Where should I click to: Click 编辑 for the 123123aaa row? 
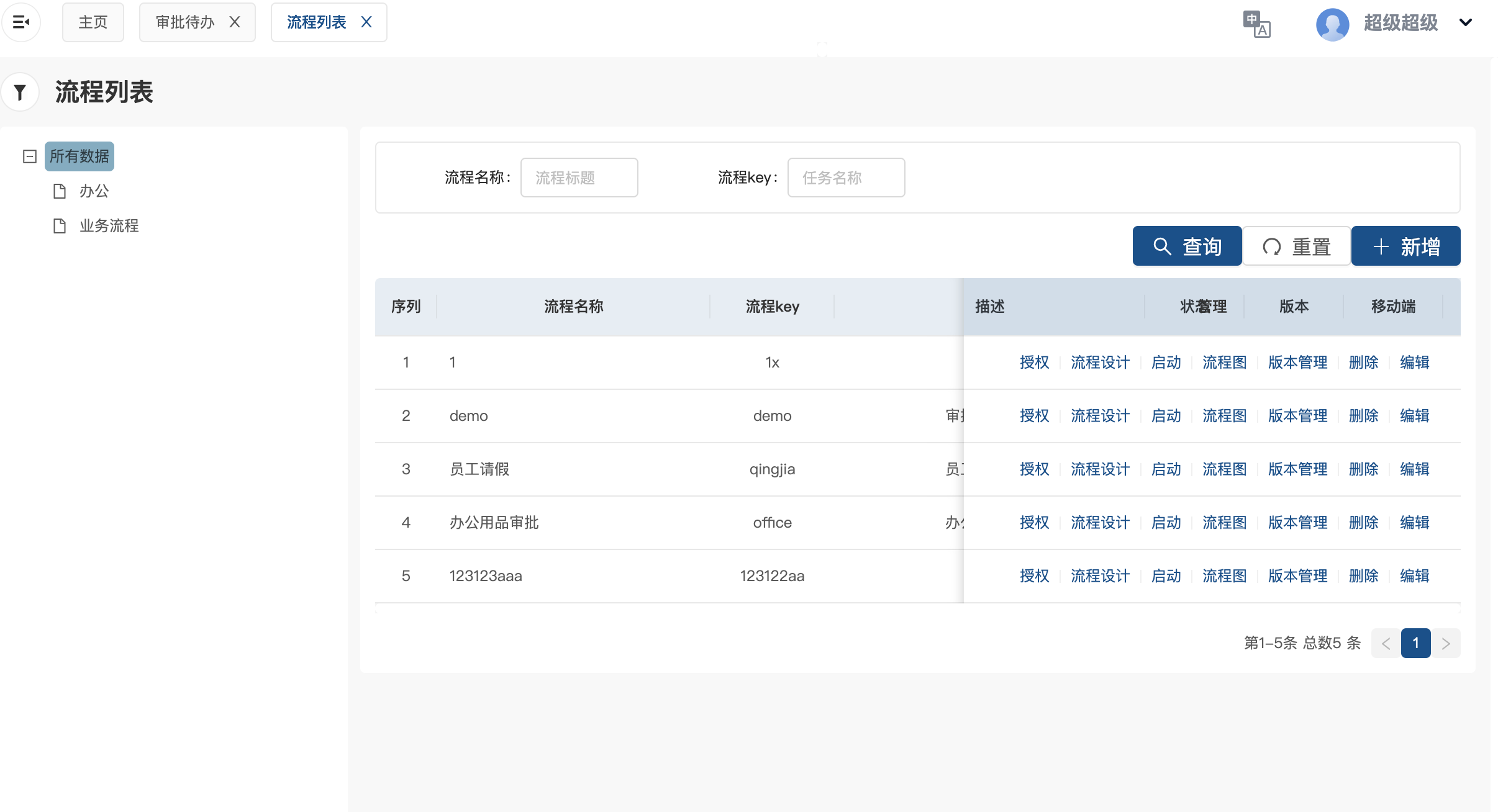pyautogui.click(x=1415, y=576)
